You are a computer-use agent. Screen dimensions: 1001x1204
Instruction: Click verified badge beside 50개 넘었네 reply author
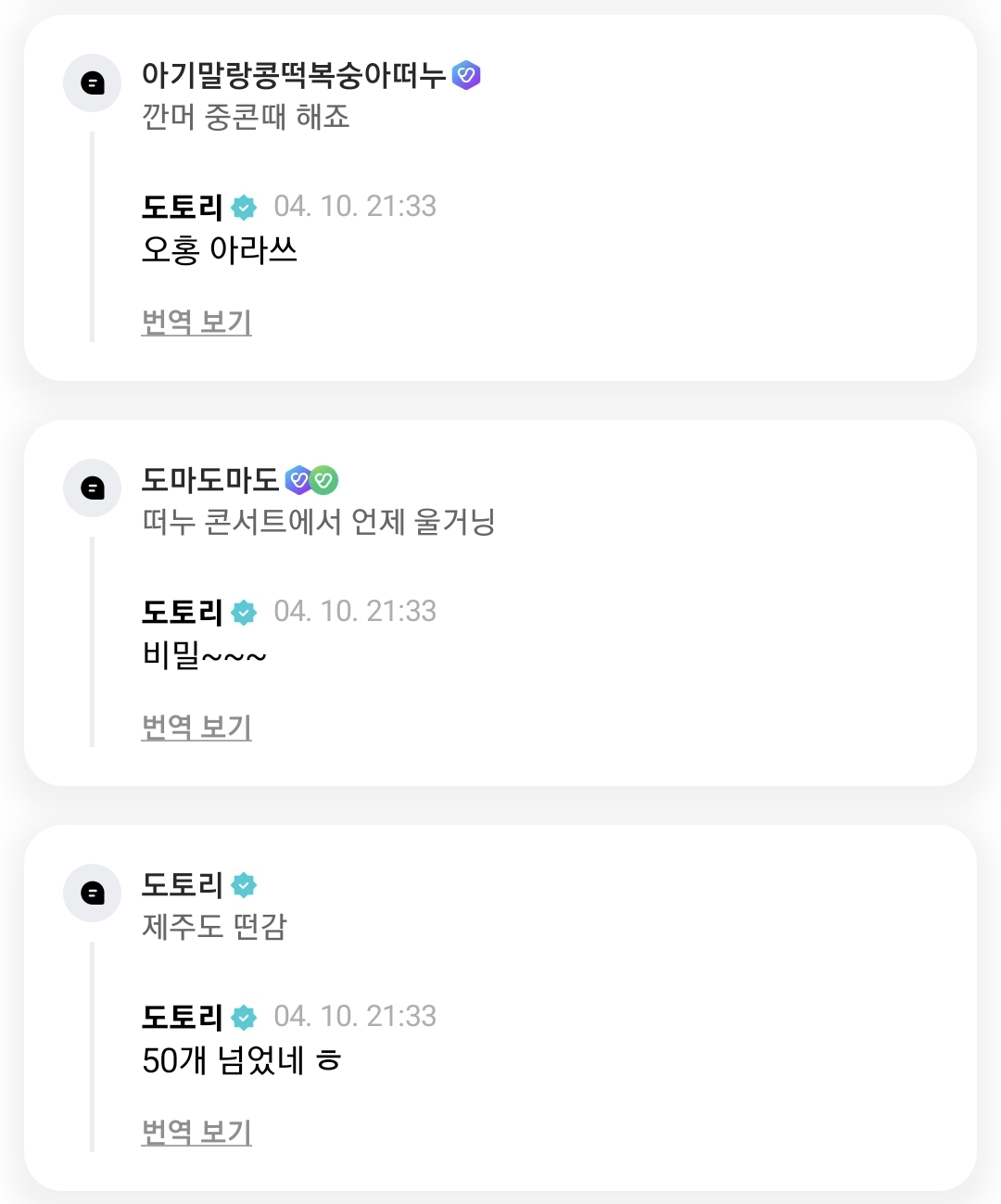pyautogui.click(x=244, y=1018)
